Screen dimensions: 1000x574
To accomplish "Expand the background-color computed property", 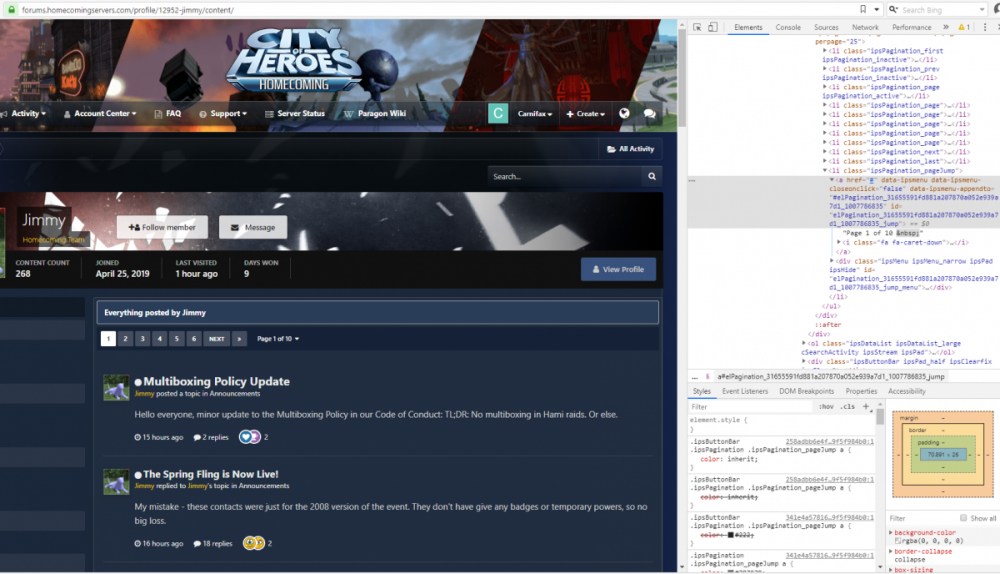I will (x=891, y=532).
